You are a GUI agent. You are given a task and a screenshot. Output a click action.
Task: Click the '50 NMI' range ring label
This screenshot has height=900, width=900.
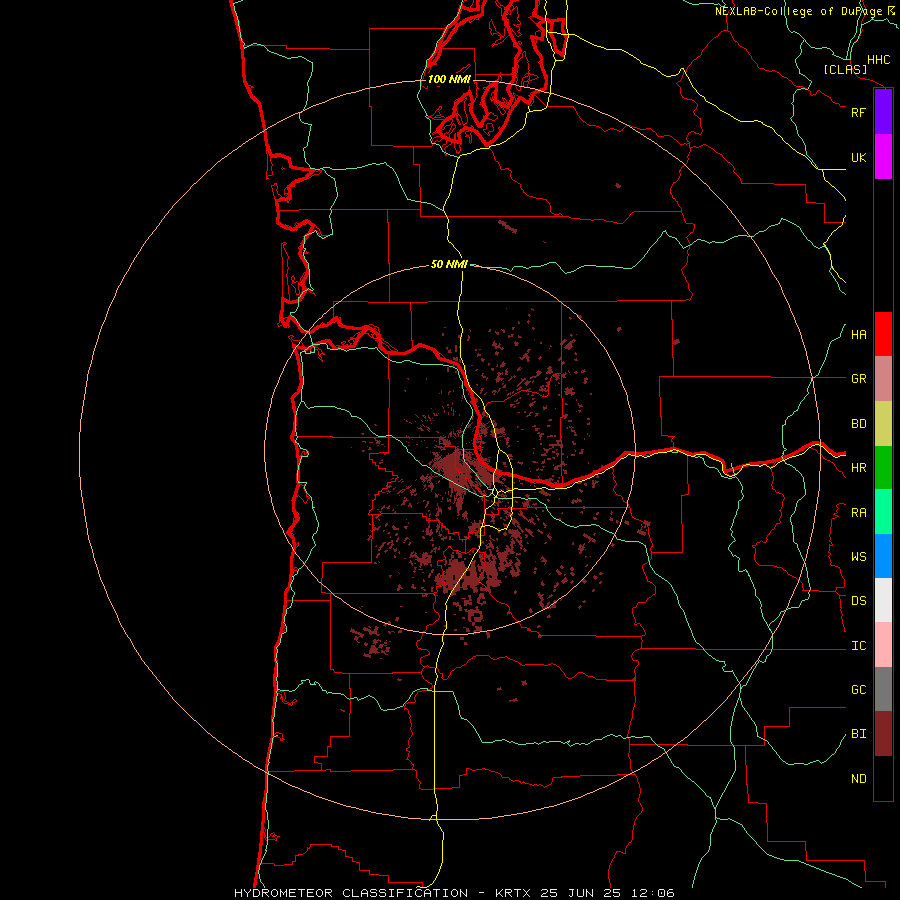click(449, 264)
